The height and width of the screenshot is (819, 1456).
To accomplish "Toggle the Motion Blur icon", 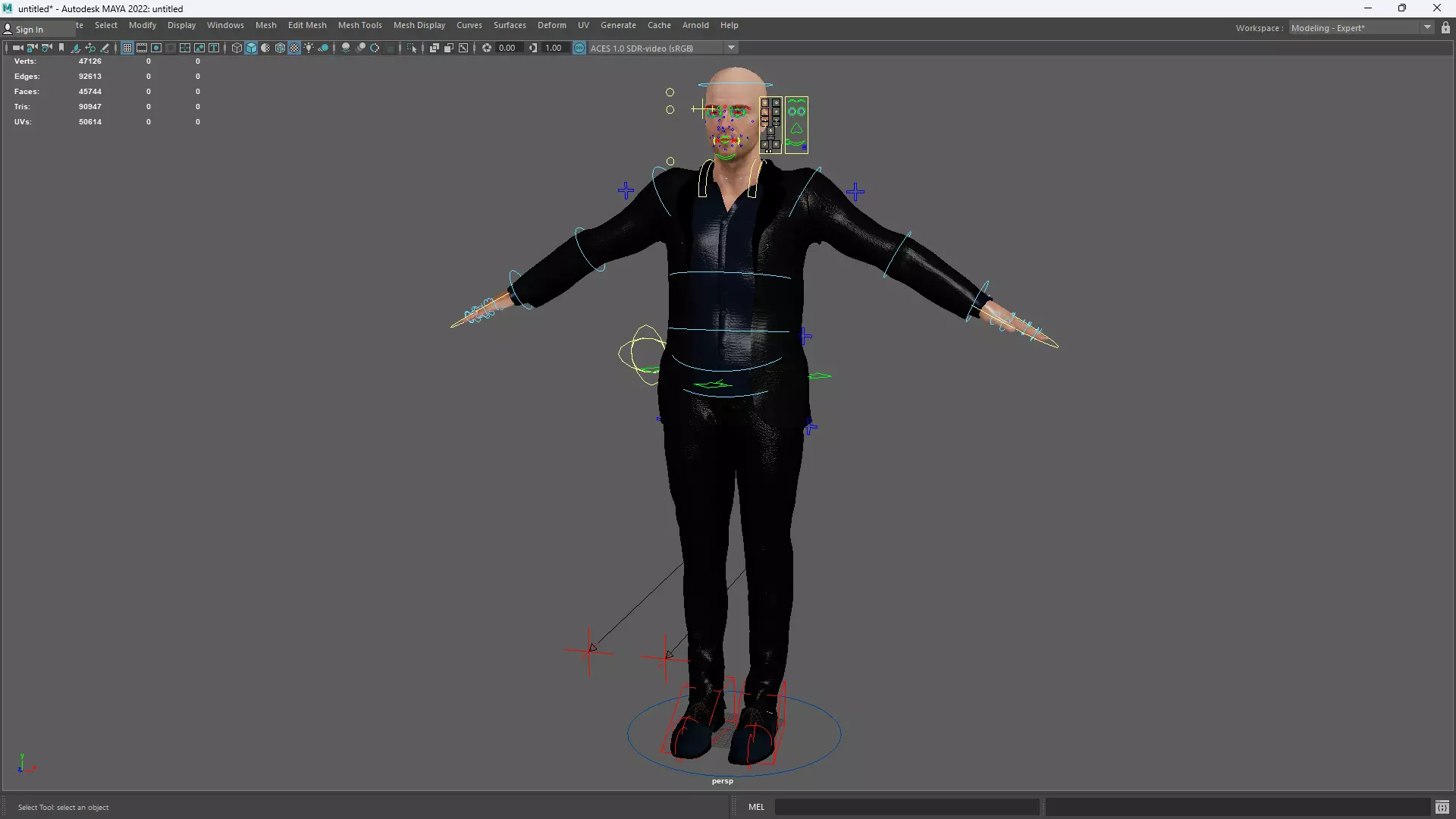I will (361, 48).
